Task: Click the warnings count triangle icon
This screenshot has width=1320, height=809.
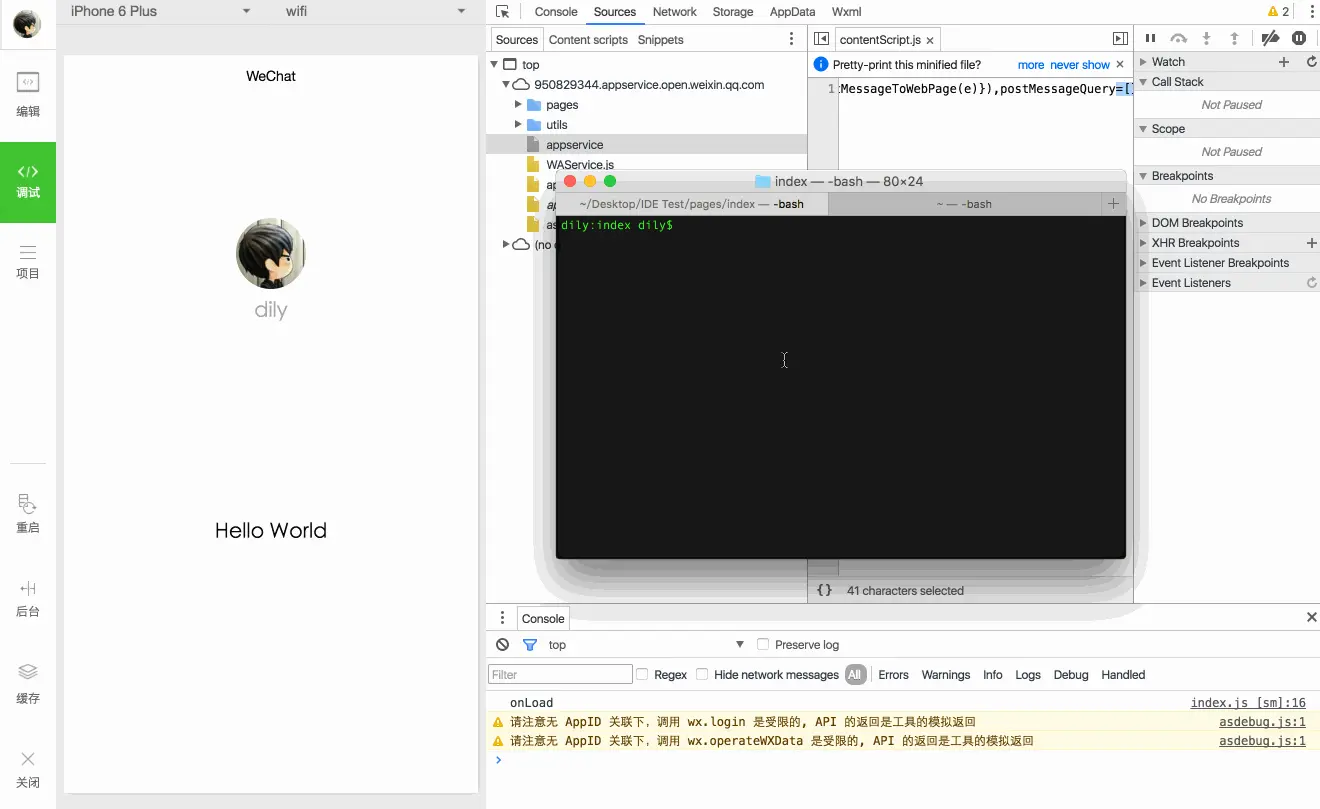Action: 1273,12
